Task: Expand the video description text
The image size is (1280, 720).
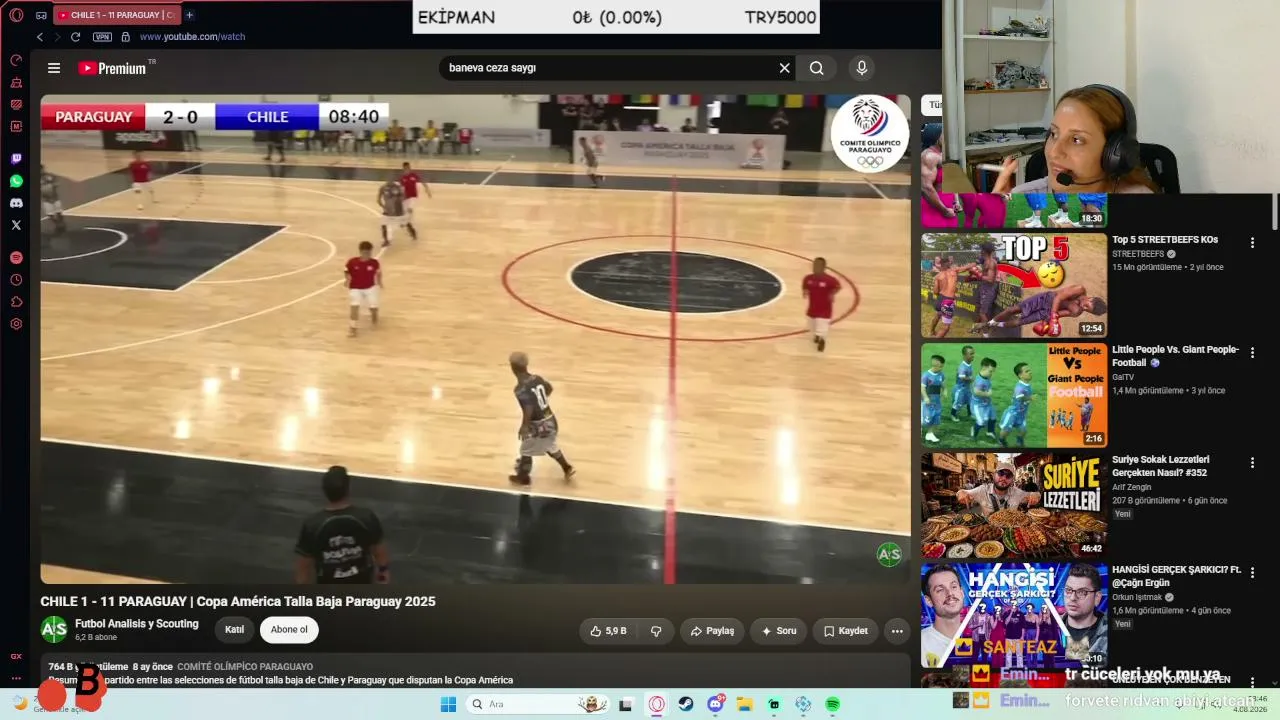Action: (x=476, y=673)
